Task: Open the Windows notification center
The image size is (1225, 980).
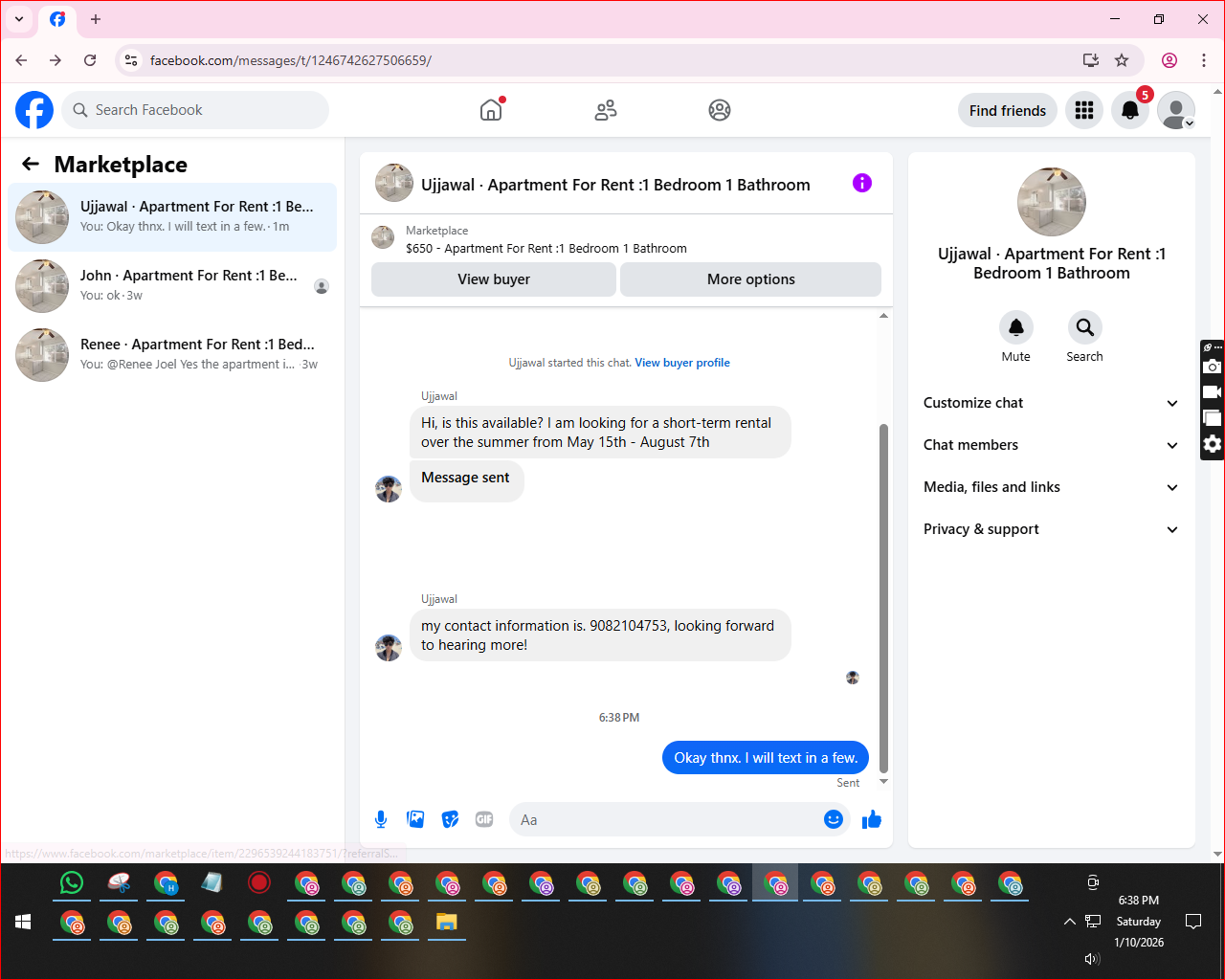Action: tap(1193, 922)
